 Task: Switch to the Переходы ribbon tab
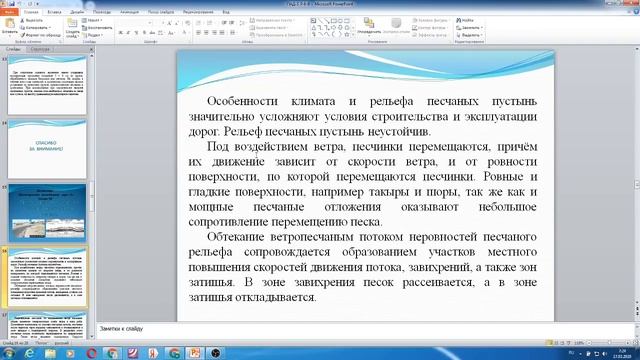(102, 12)
